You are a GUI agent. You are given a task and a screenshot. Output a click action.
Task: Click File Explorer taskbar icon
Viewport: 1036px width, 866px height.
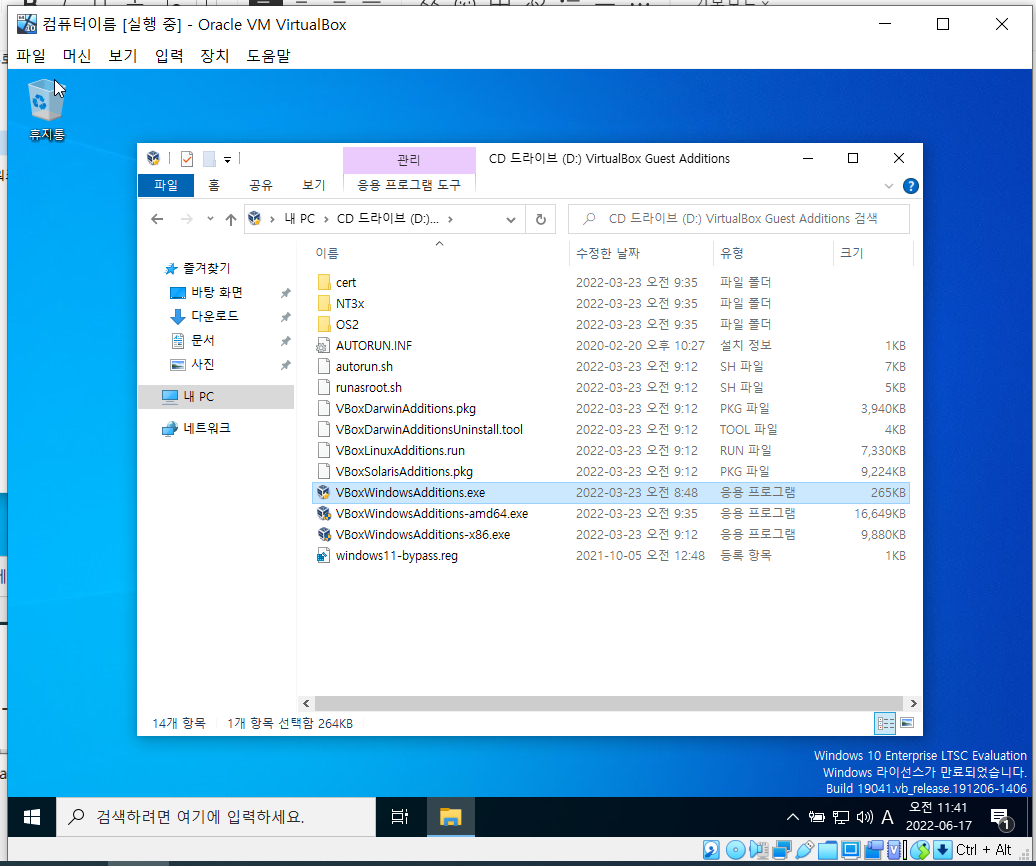point(451,817)
